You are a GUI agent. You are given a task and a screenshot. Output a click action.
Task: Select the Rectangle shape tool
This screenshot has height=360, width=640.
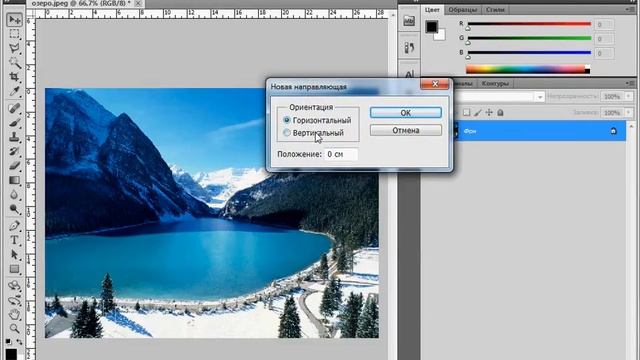coord(14,269)
